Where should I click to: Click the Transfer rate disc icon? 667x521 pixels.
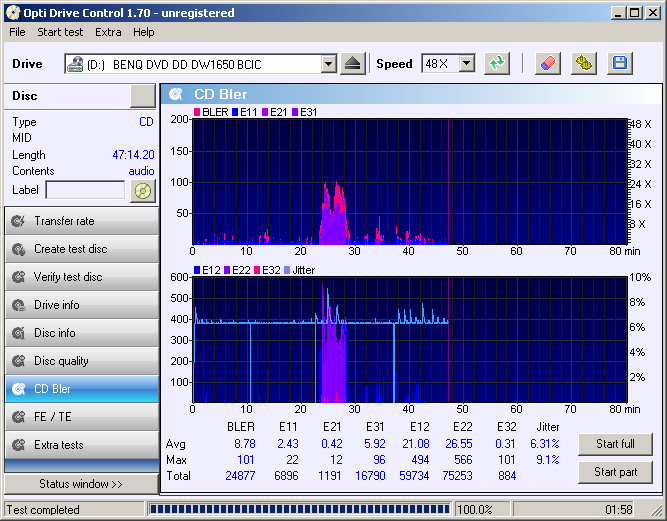tap(18, 221)
